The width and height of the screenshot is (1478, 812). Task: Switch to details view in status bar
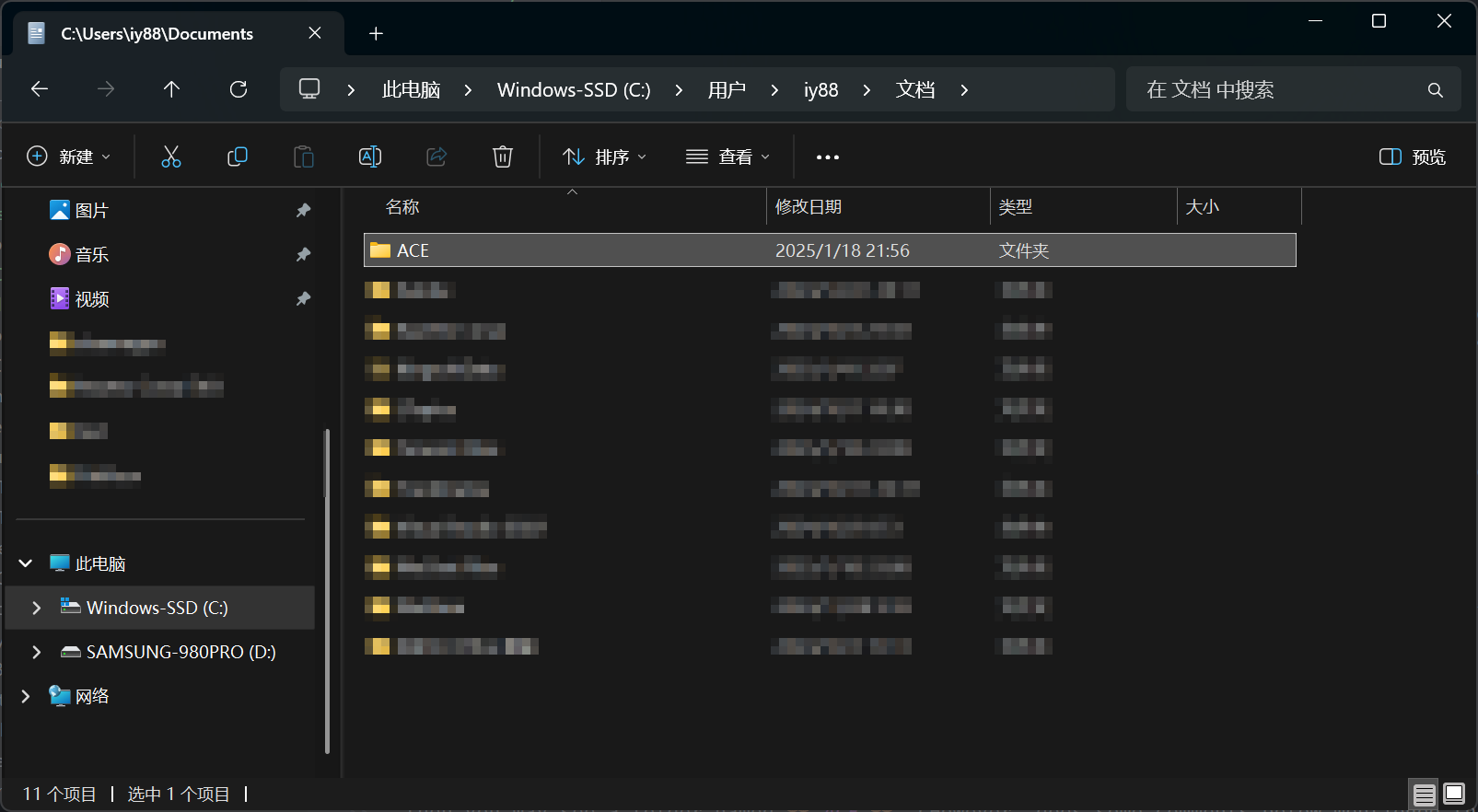(x=1424, y=794)
